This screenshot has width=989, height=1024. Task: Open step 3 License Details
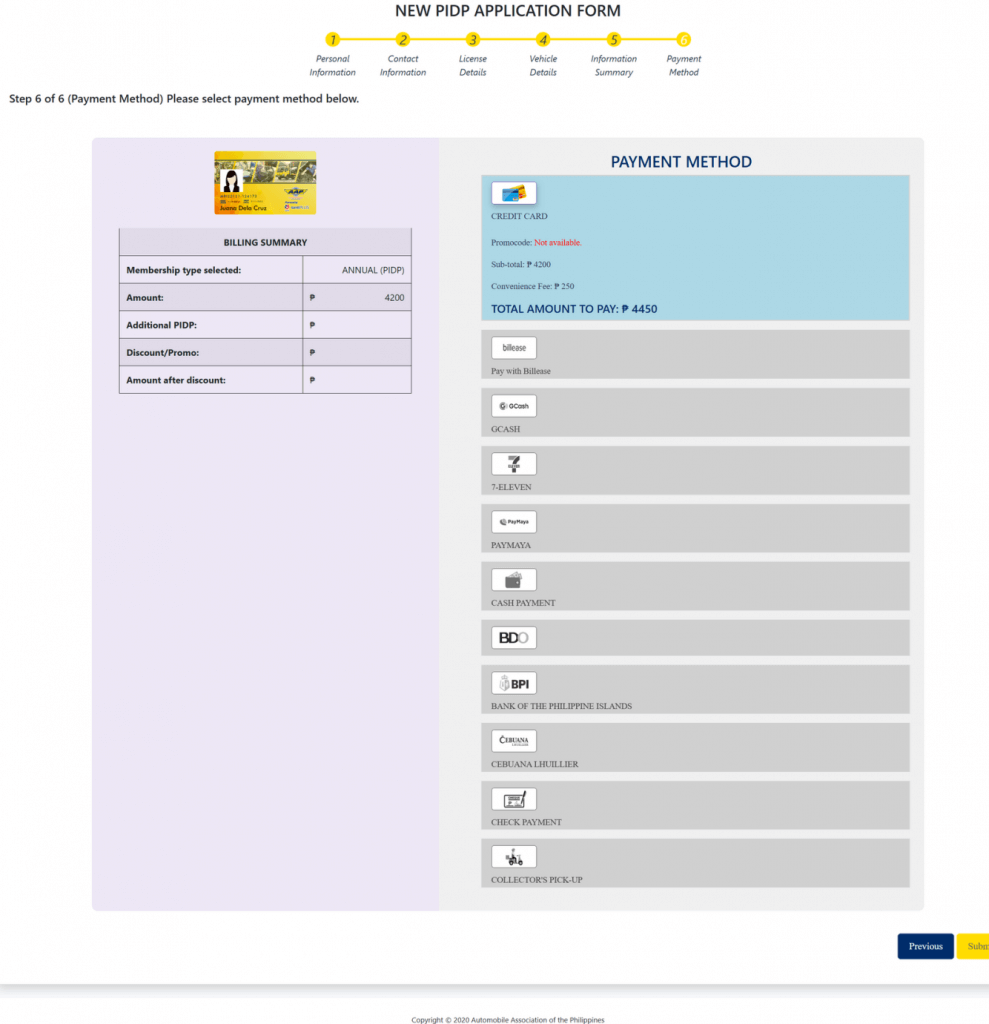pos(473,40)
